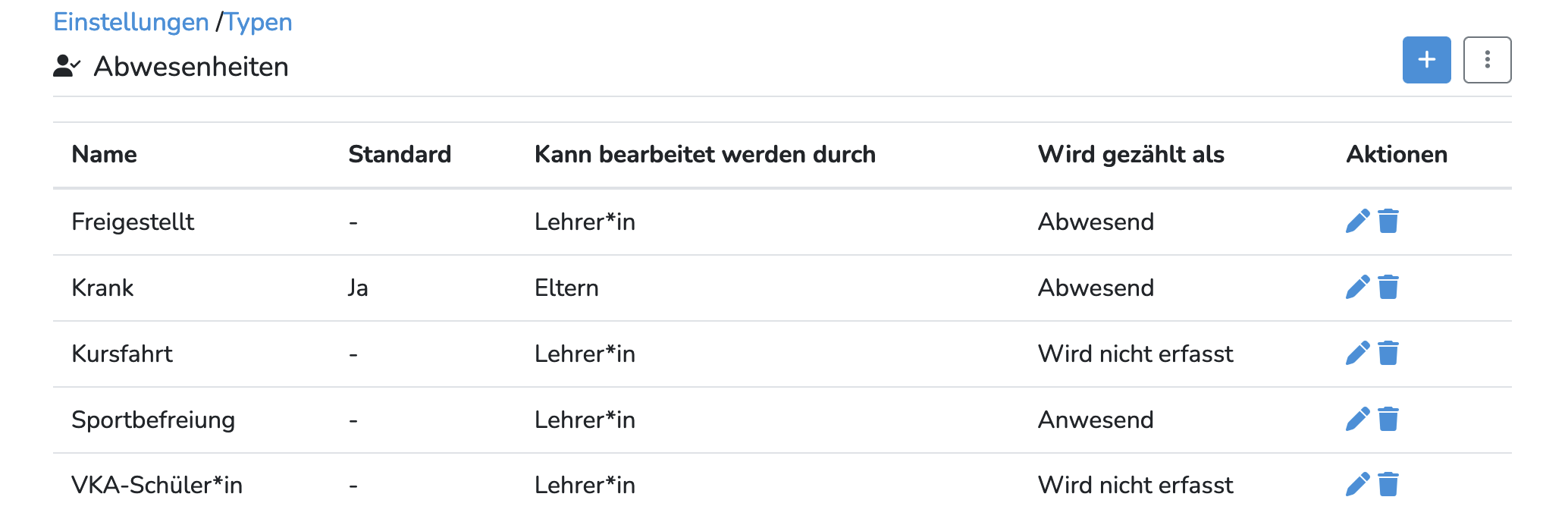
Task: Select the Krank row name
Action: [102, 288]
